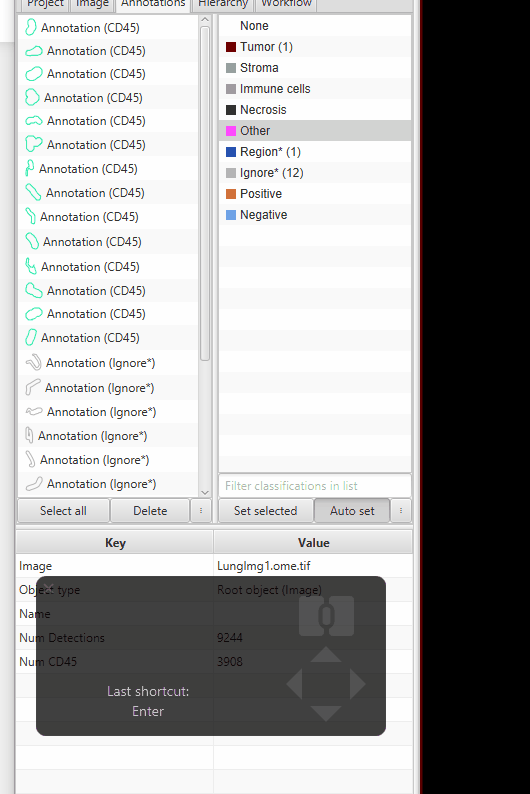The height and width of the screenshot is (794, 530).
Task: Click the magenta Other color swatch
Action: pos(231,131)
